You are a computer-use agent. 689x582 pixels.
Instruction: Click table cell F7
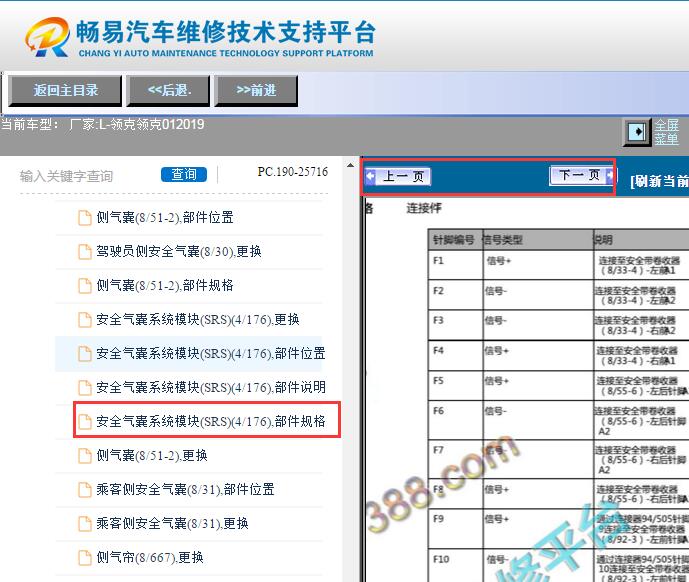point(456,459)
